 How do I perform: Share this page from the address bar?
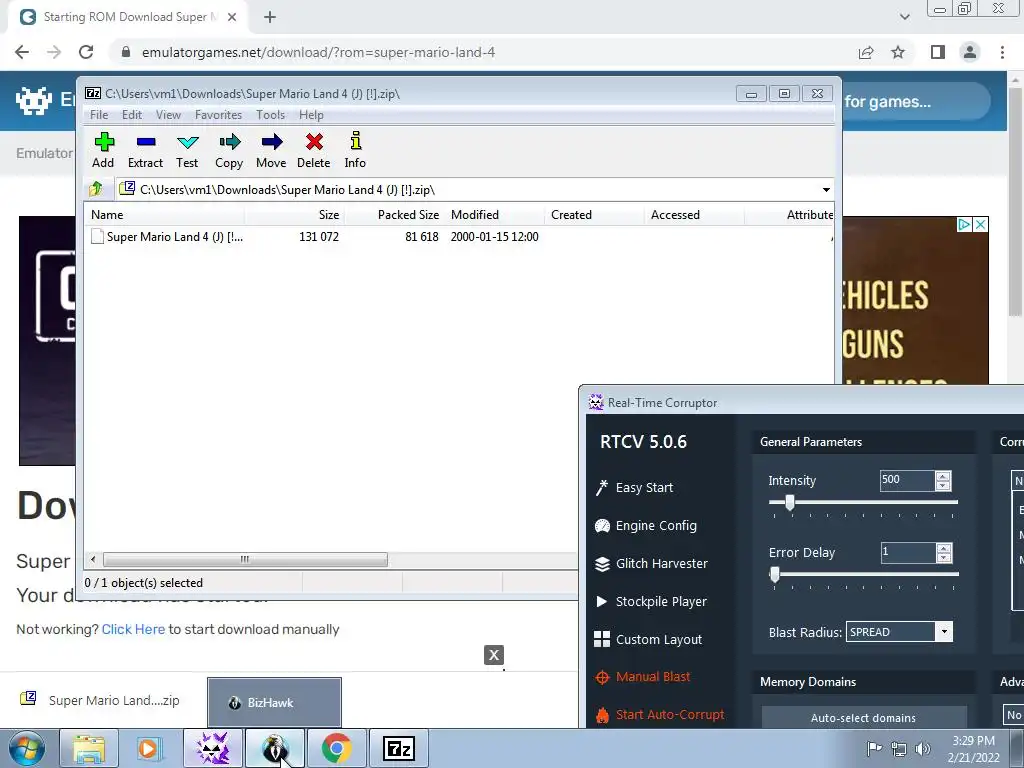point(866,52)
